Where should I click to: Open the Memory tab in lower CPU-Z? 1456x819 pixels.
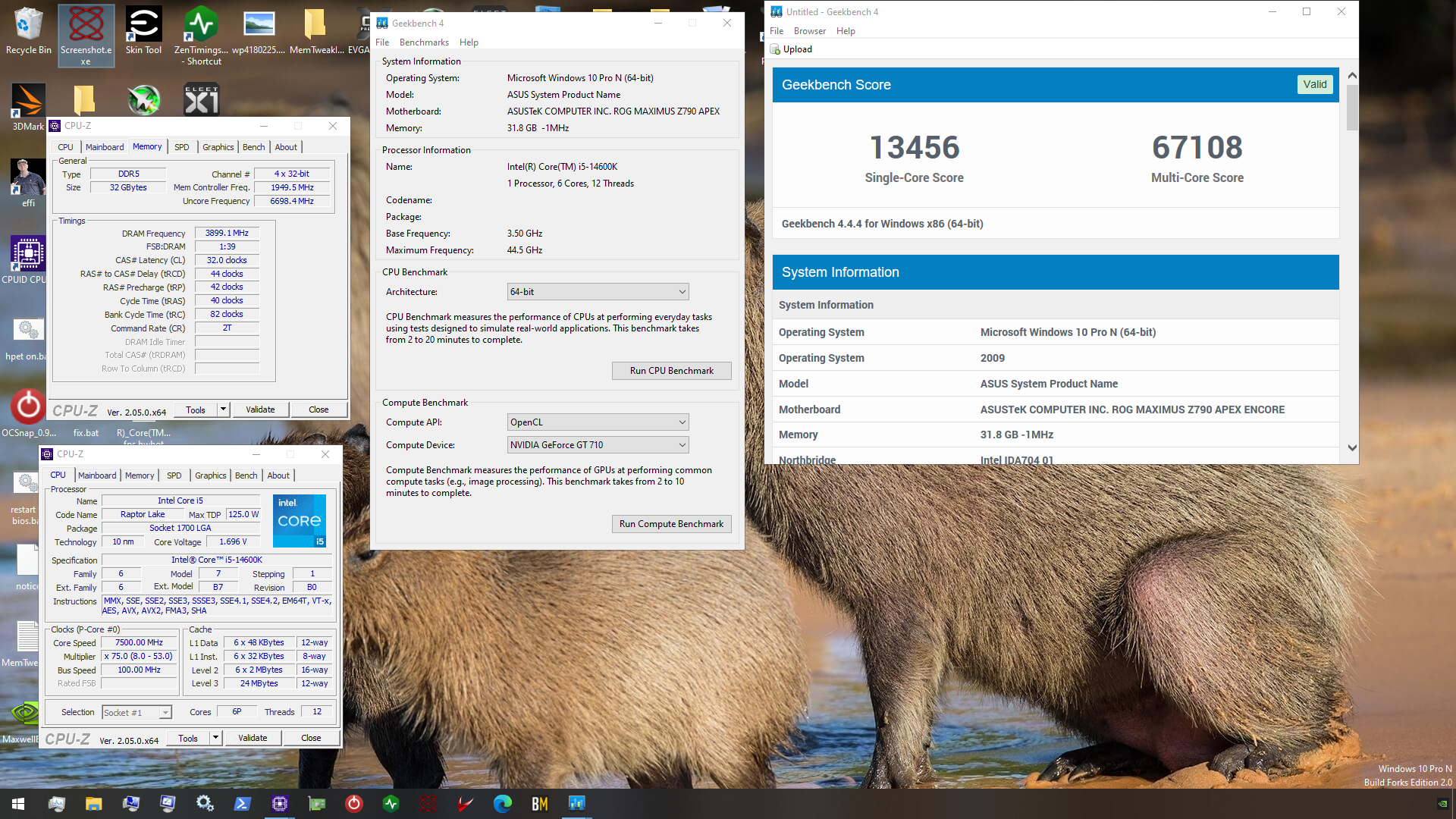point(140,475)
